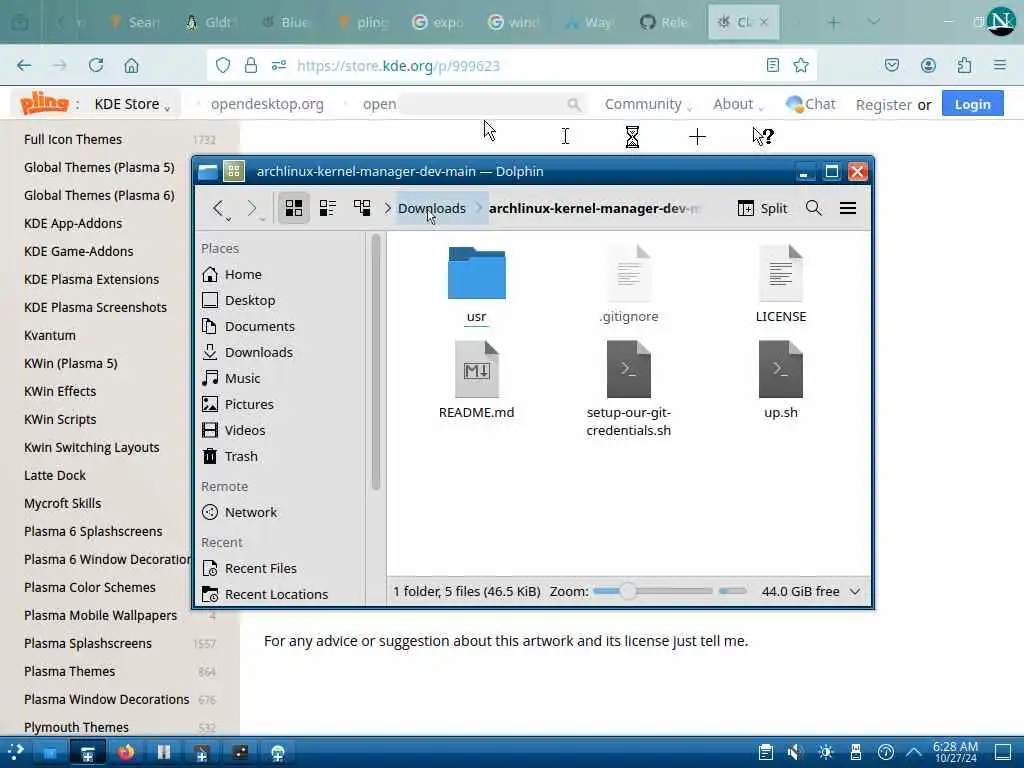Open Firefox extensions menu

(964, 65)
